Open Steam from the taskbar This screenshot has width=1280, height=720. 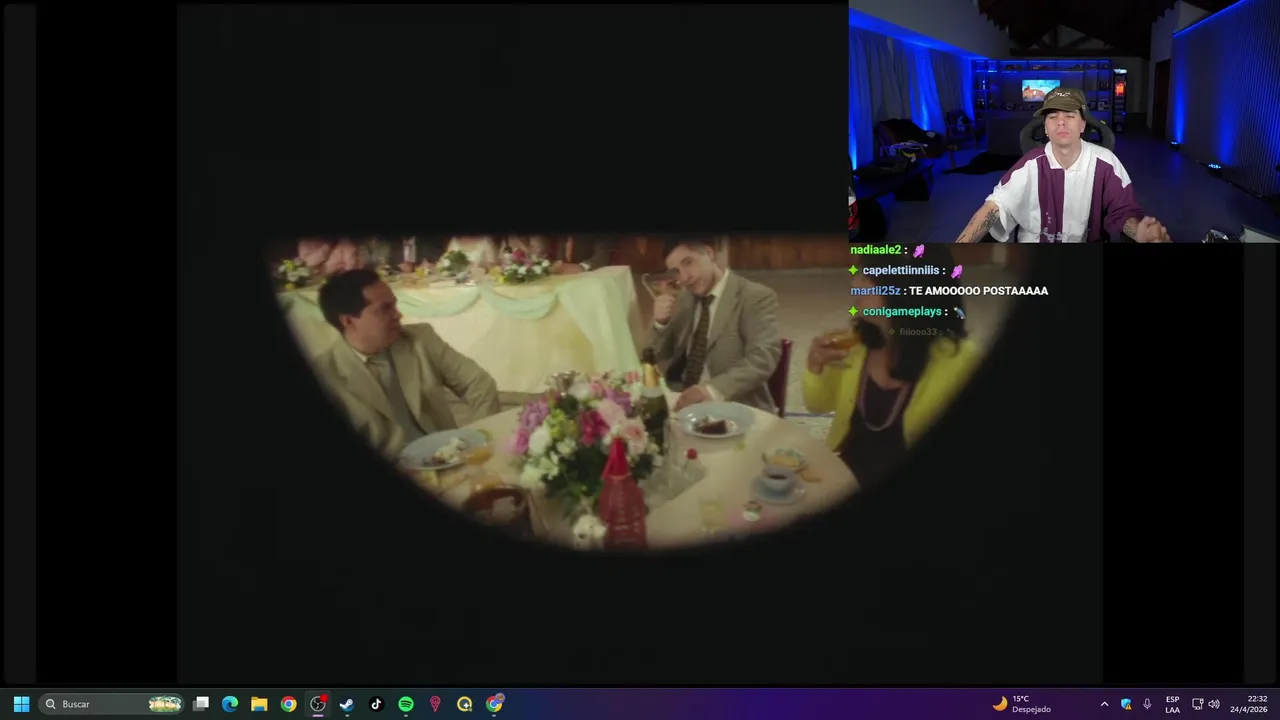pyautogui.click(x=347, y=704)
